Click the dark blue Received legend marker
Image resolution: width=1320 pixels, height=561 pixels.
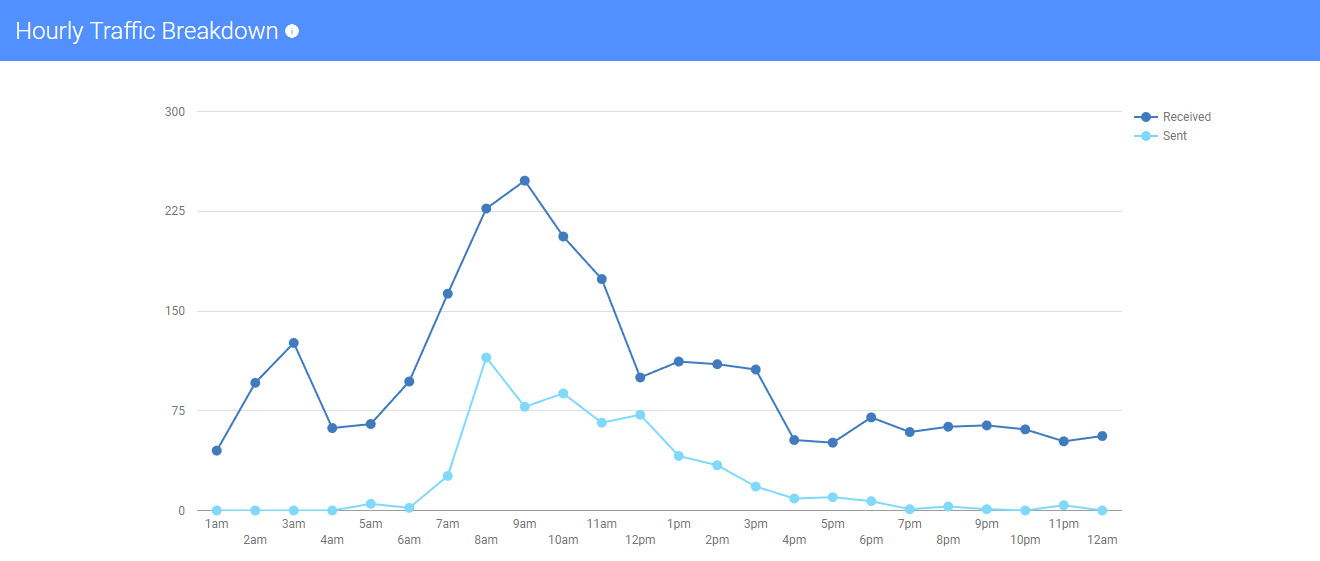[1146, 117]
